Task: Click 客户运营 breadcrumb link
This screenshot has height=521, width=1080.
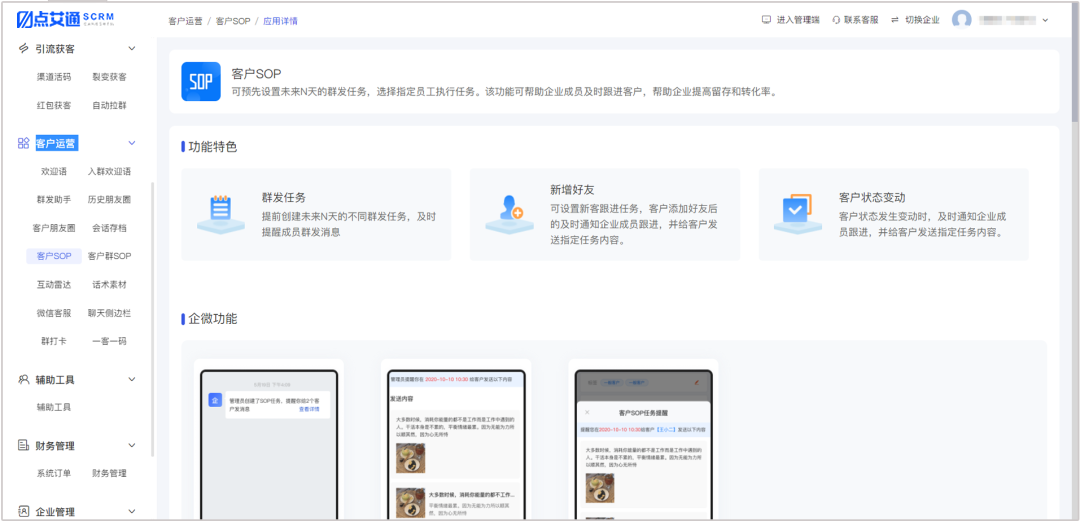Action: (185, 21)
